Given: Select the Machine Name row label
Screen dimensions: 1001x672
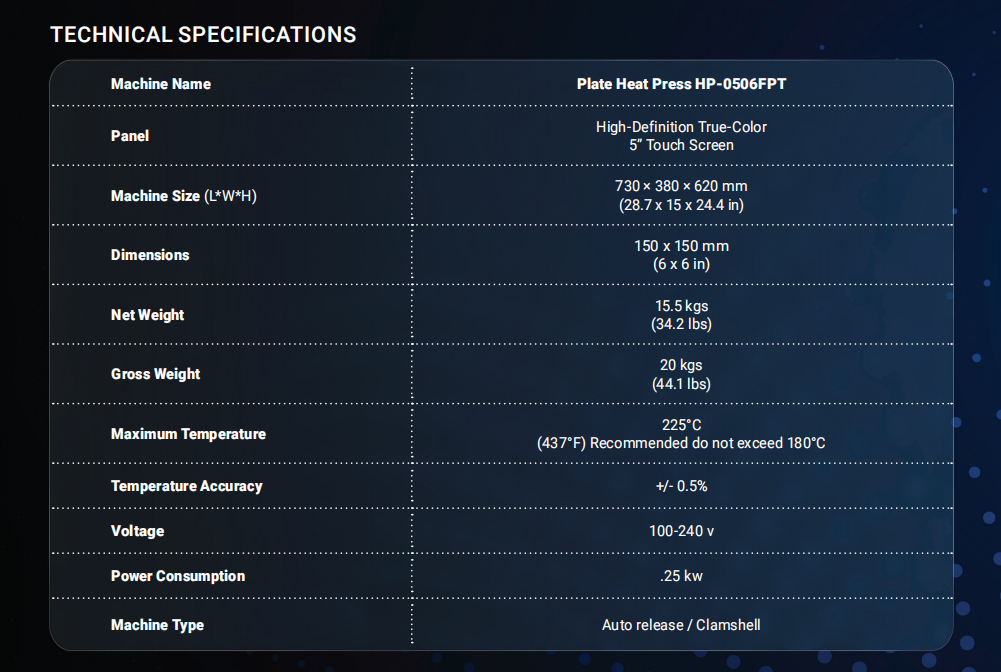Looking at the screenshot, I should click(x=161, y=84).
